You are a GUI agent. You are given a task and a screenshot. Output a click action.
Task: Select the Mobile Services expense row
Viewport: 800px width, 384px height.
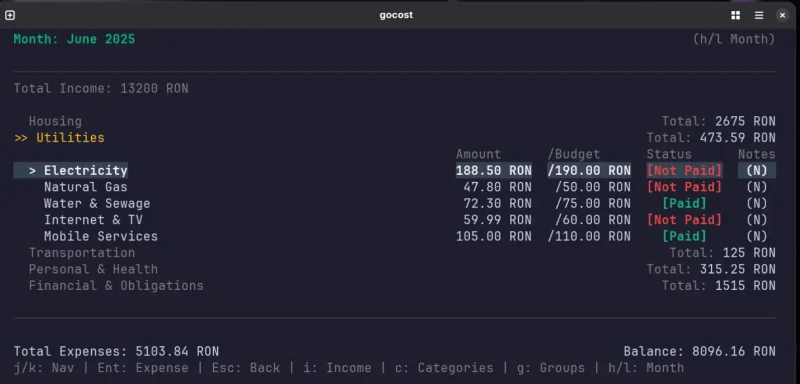pyautogui.click(x=394, y=236)
